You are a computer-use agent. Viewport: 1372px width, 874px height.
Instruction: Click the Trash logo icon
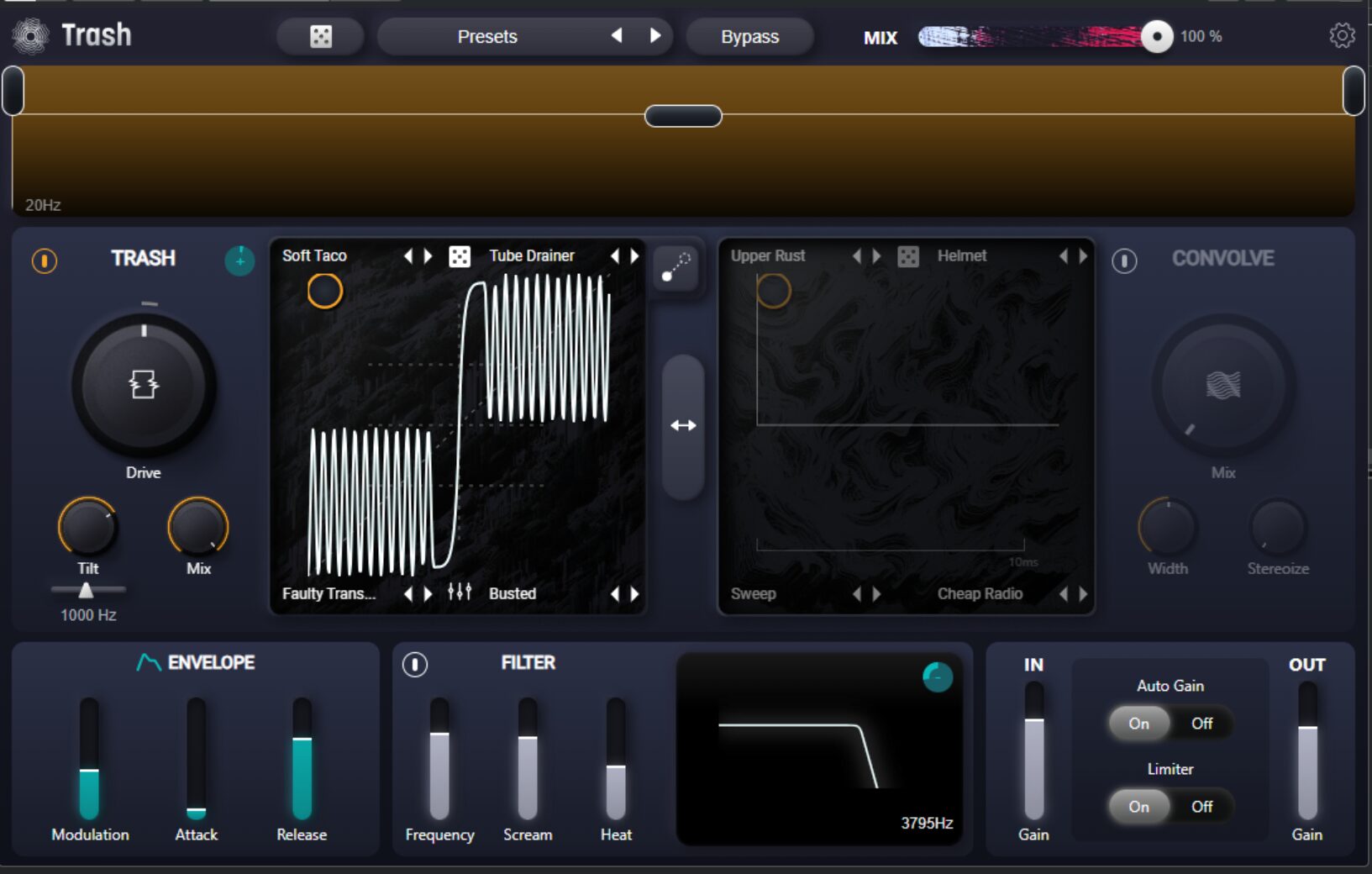tap(30, 36)
